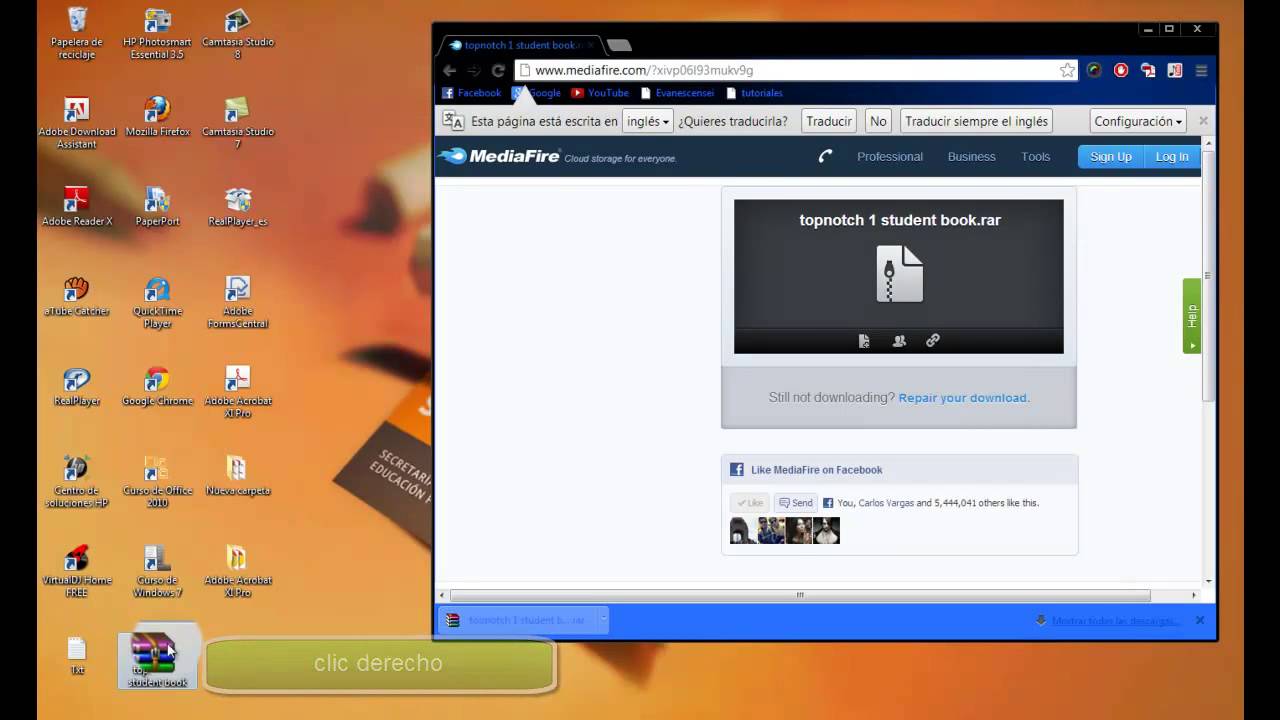Select the VirtualDJ Home FREE icon
Image resolution: width=1280 pixels, height=720 pixels.
[x=77, y=571]
